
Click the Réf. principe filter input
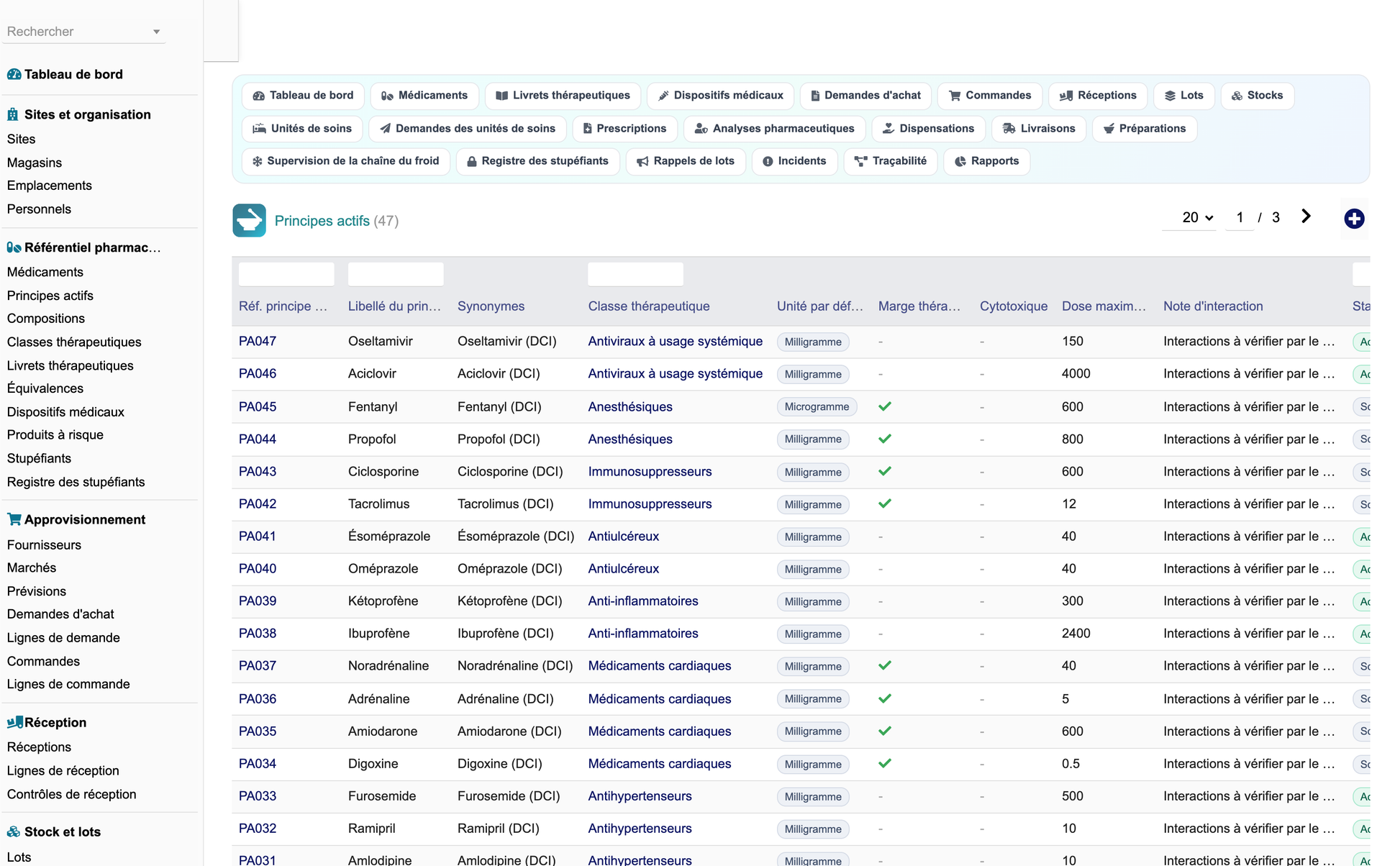[x=286, y=274]
